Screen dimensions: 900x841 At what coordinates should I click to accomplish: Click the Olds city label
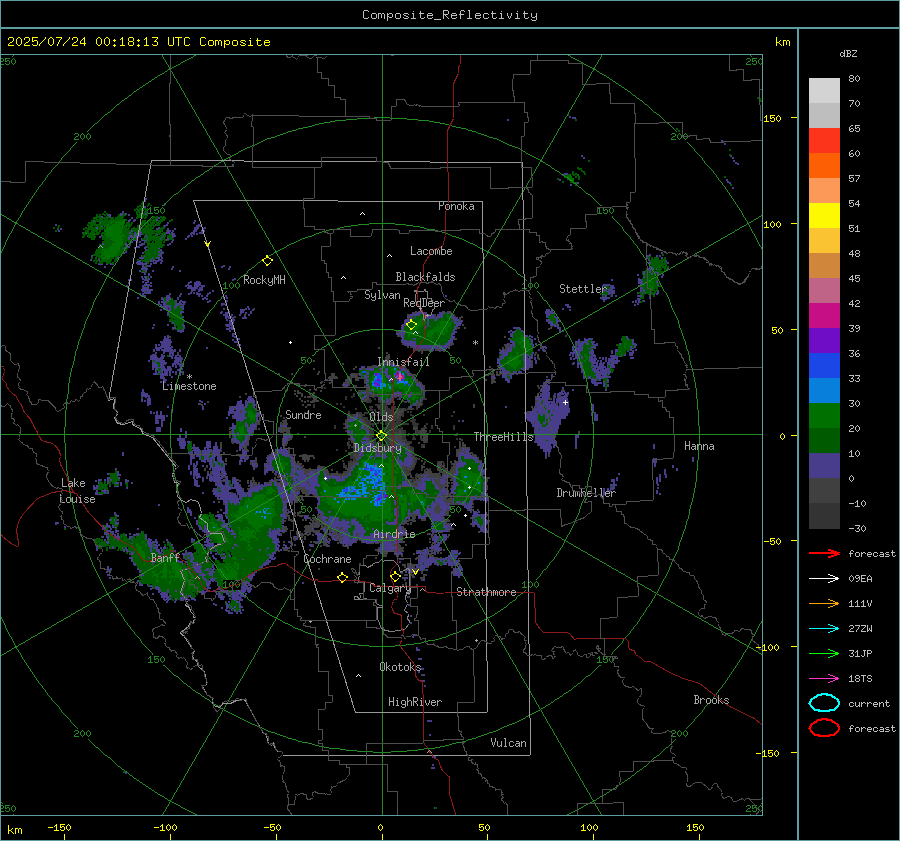point(381,417)
